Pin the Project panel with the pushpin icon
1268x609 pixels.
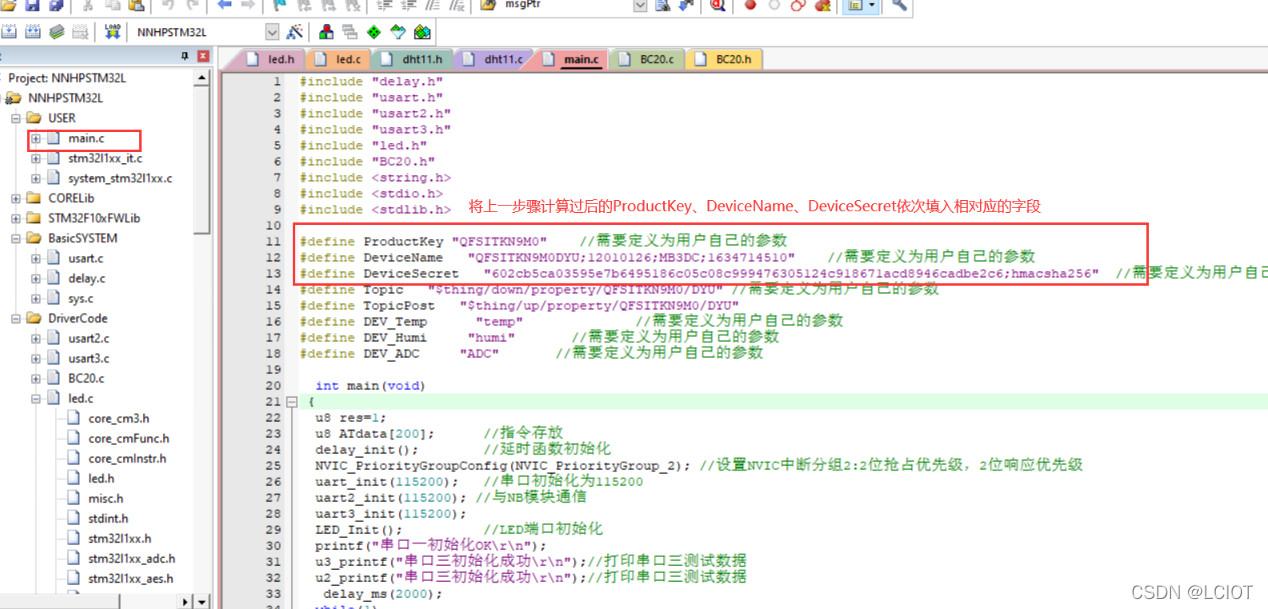click(x=185, y=57)
